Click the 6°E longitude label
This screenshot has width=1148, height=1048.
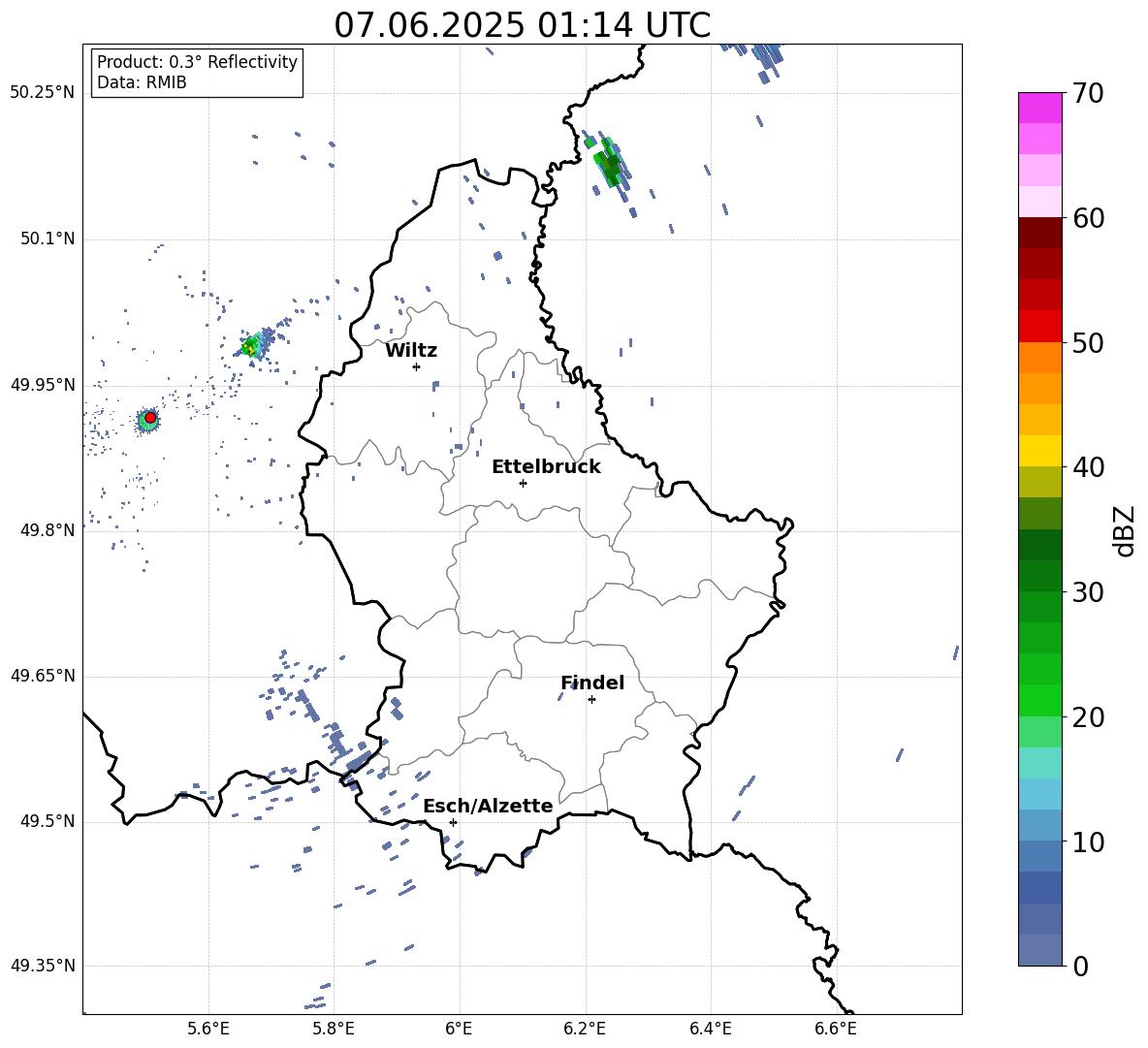tap(459, 1029)
